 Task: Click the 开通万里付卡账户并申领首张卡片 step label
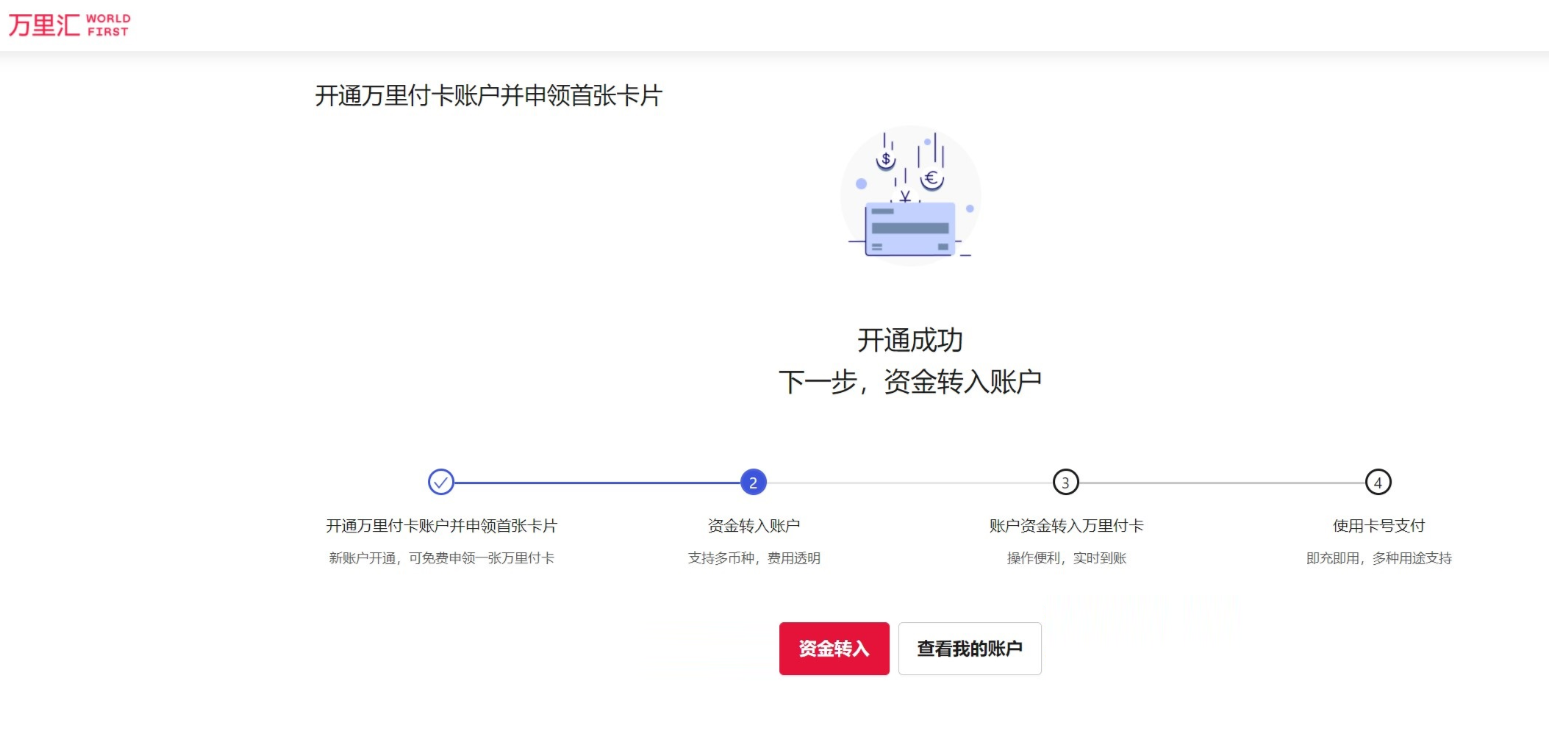point(443,525)
